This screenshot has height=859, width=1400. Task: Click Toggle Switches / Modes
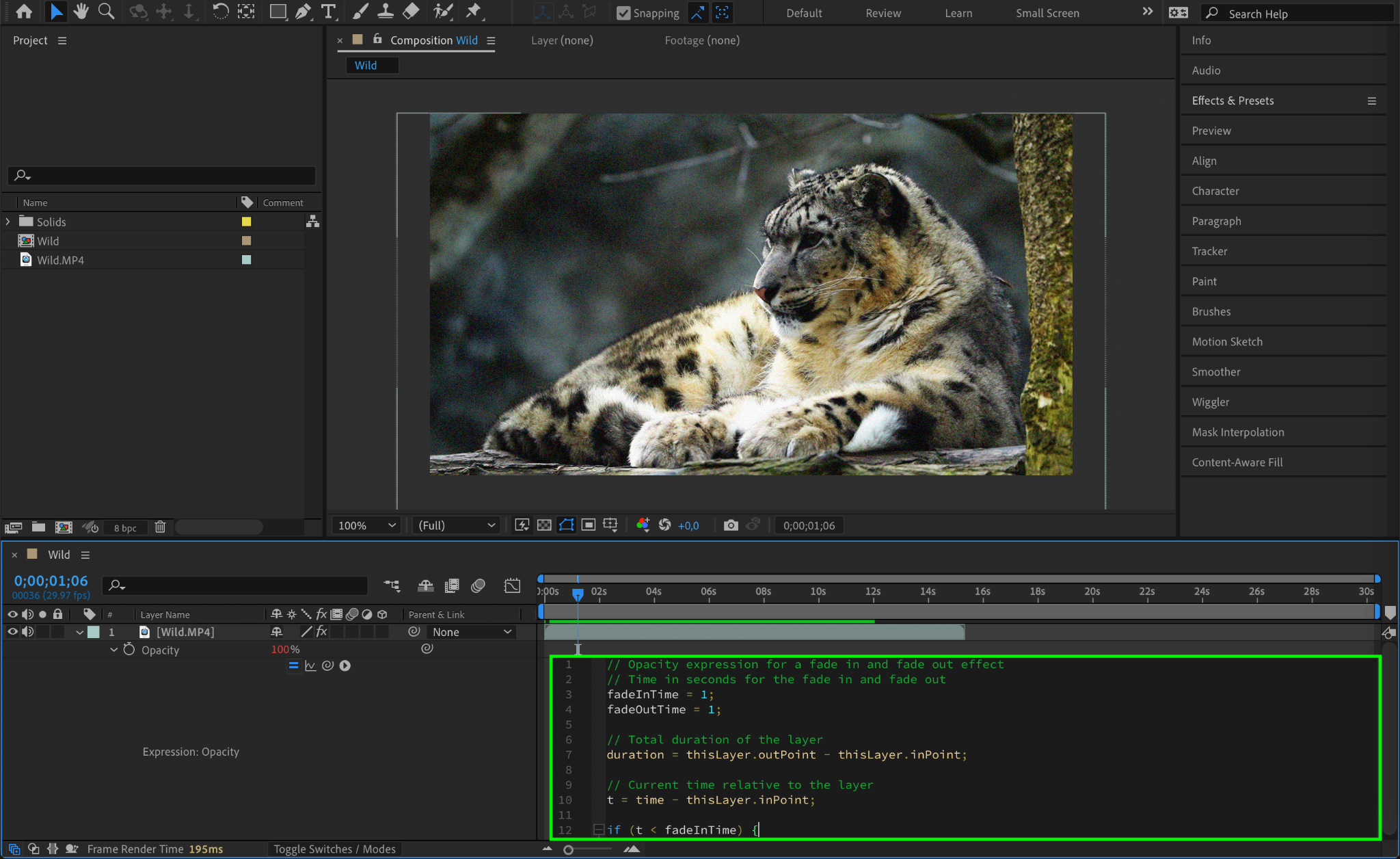coord(335,849)
